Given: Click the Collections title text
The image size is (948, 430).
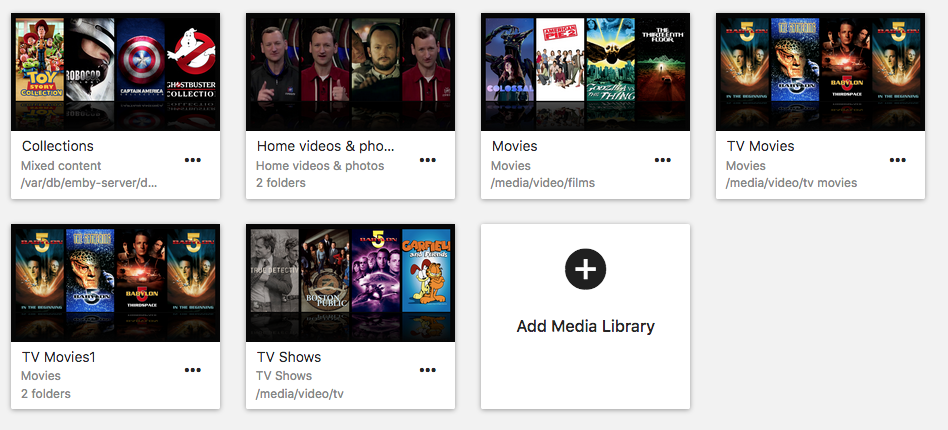Looking at the screenshot, I should click(x=58, y=146).
